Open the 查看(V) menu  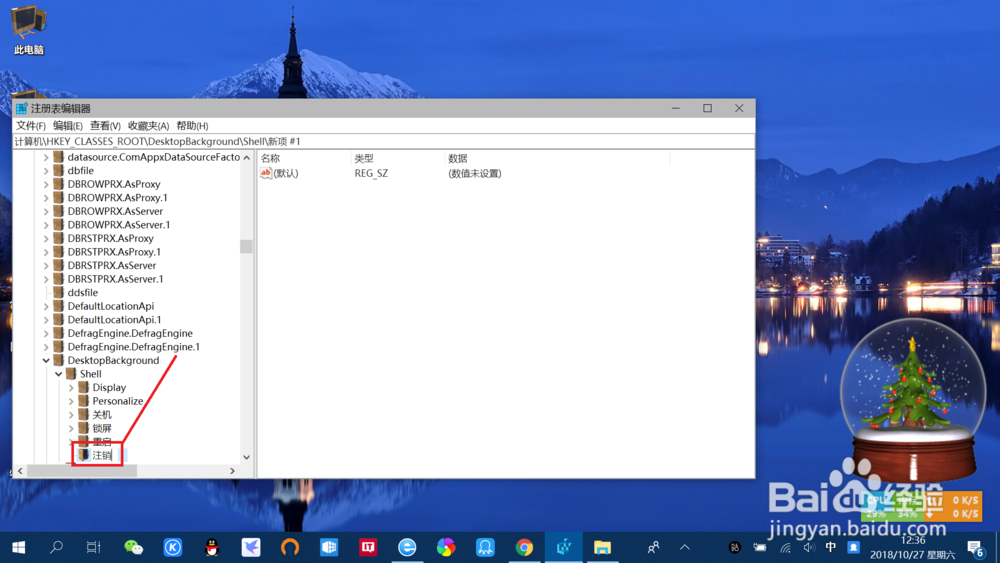point(105,126)
